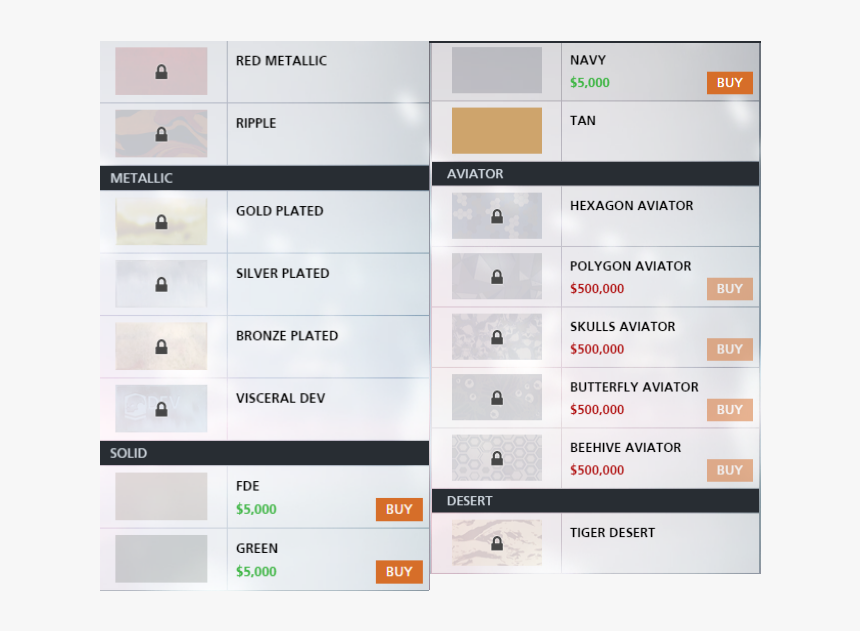Select the locked Gold Plated swatch
860x631 pixels.
pyautogui.click(x=161, y=222)
